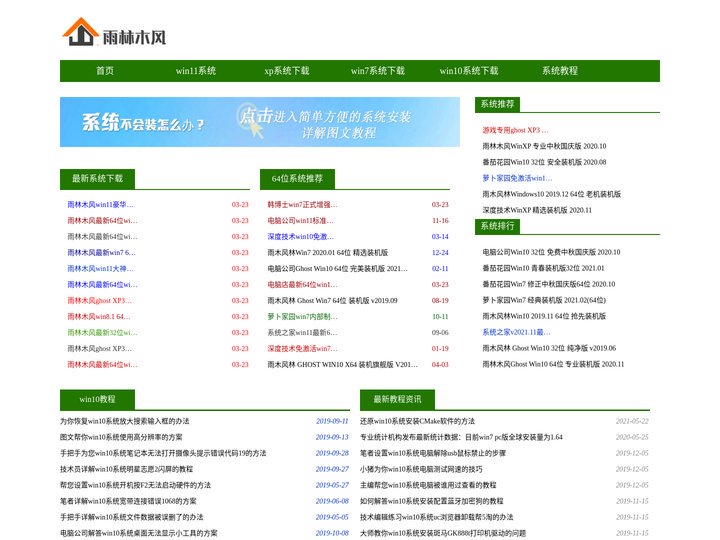The image size is (720, 540).
Task: Open the 最新教程资讯 section header
Action: click(x=397, y=399)
